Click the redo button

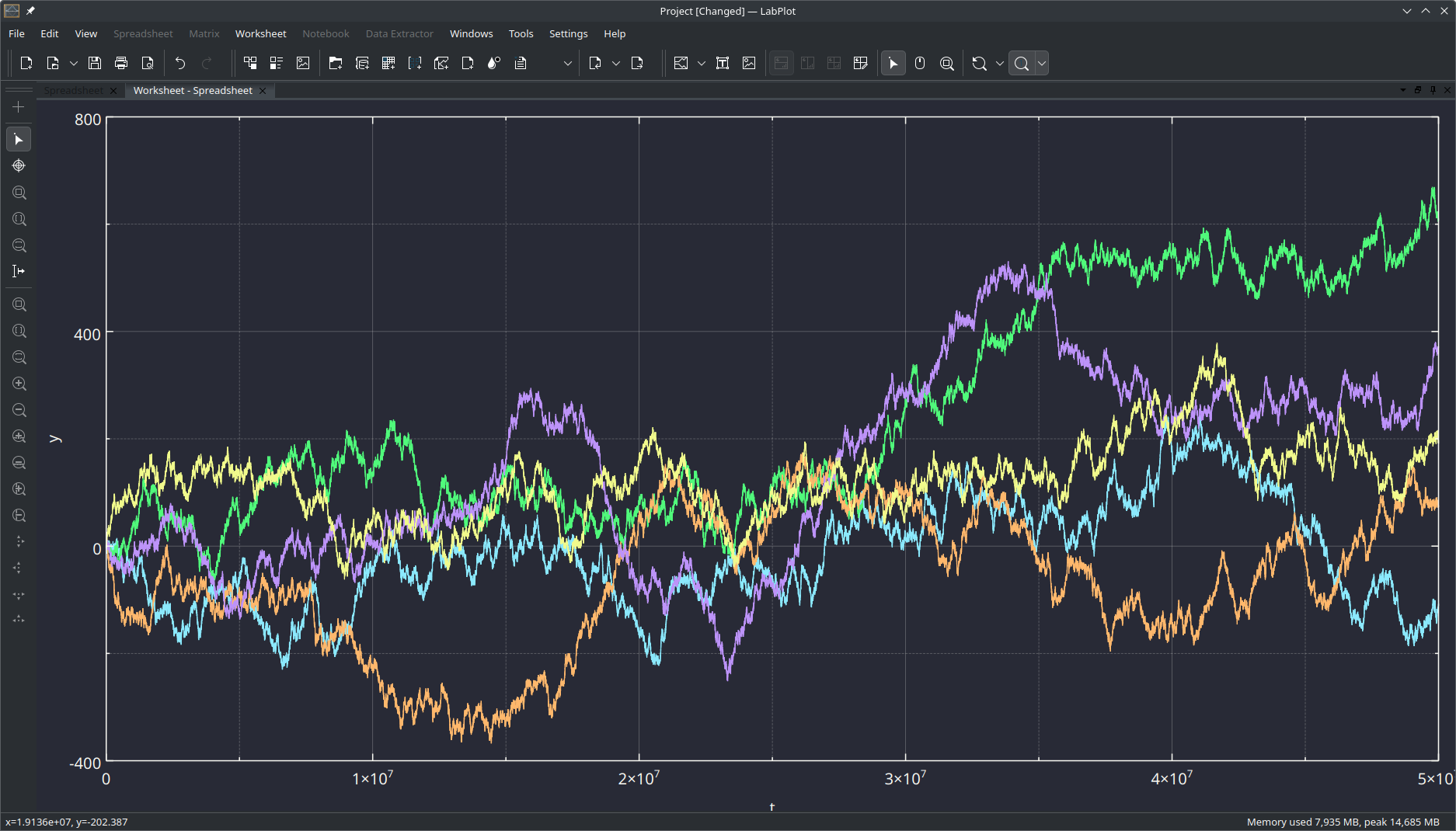[207, 63]
